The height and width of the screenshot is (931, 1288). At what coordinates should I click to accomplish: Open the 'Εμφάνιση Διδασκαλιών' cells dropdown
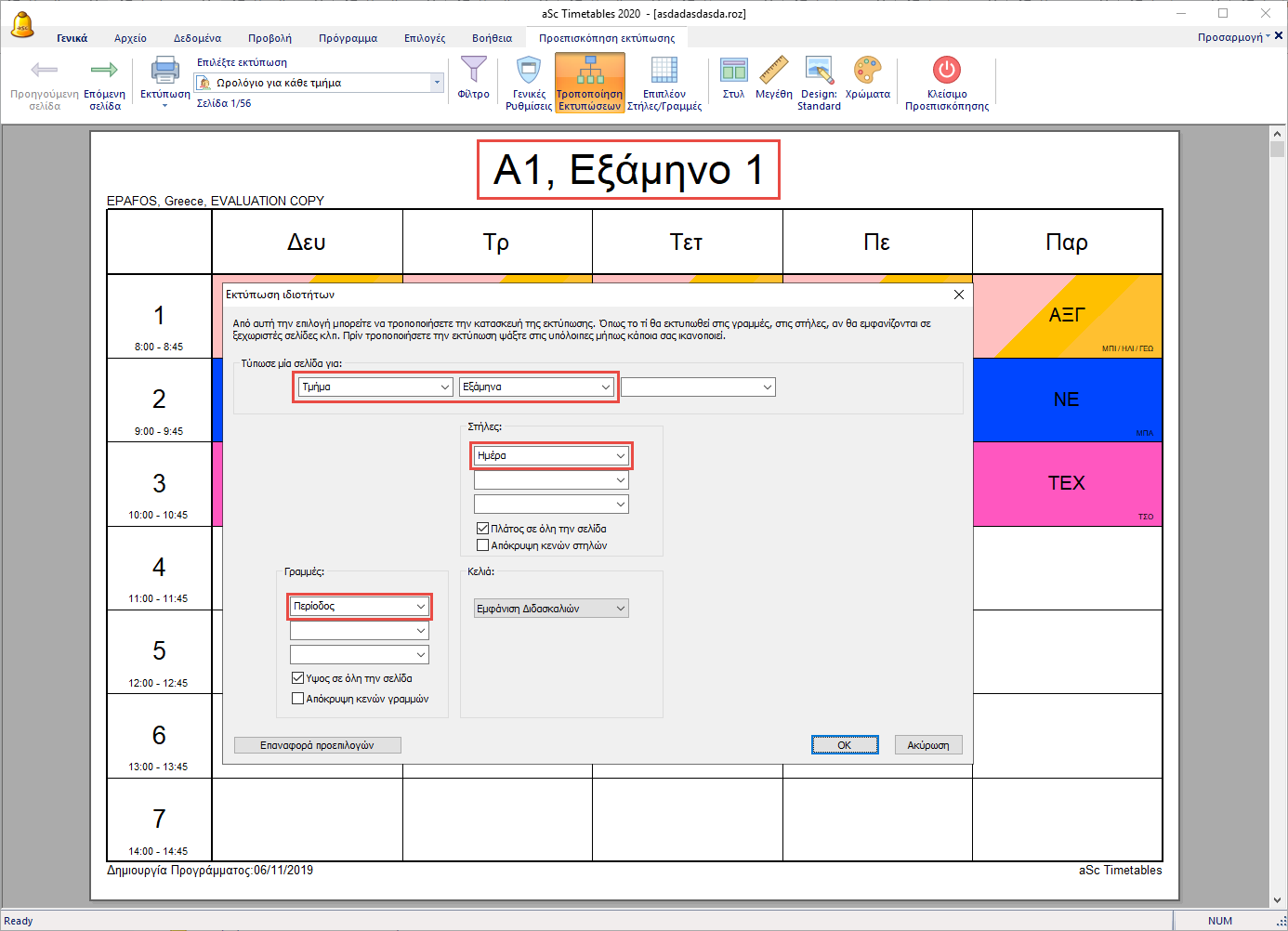[x=621, y=609]
